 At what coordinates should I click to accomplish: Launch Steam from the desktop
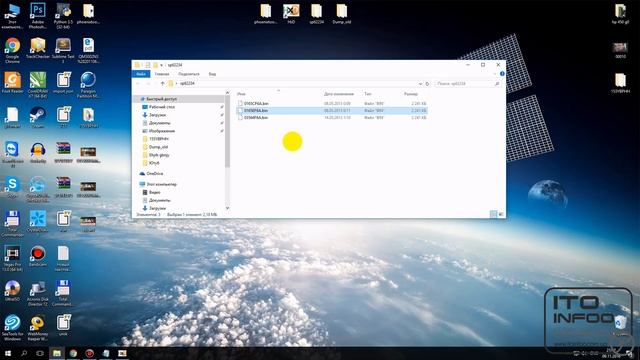click(38, 118)
